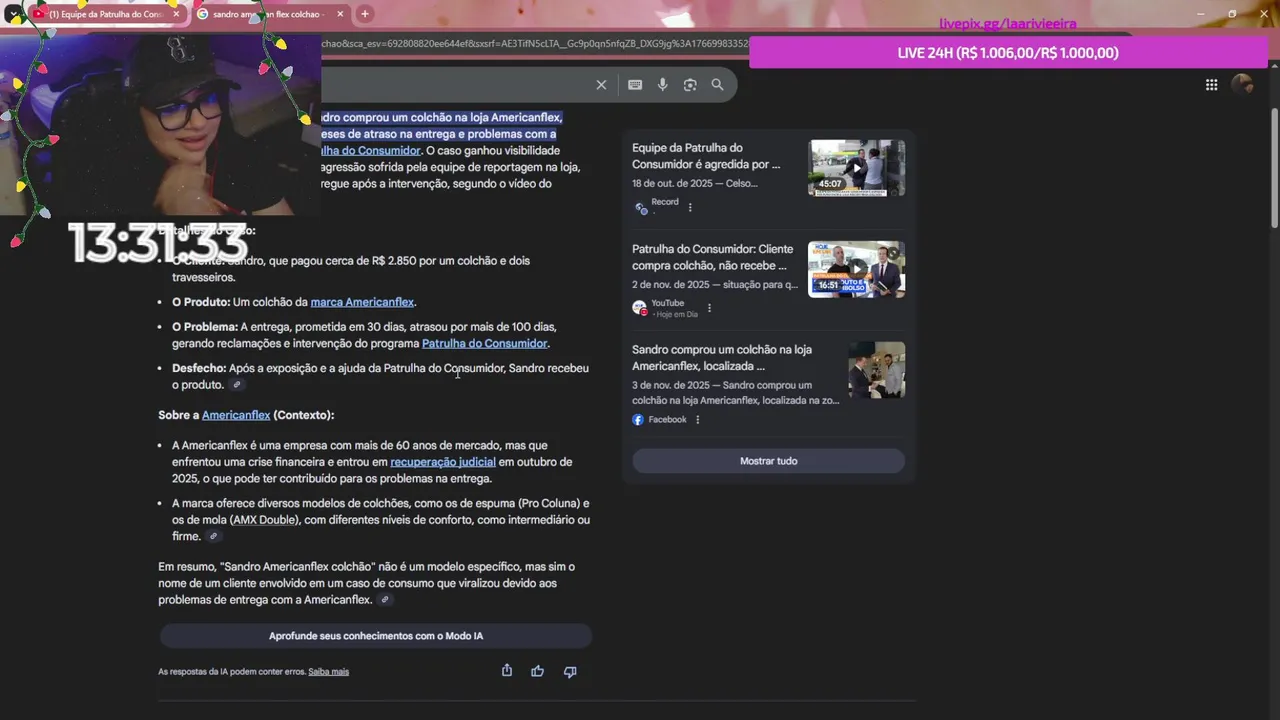This screenshot has height=720, width=1280.
Task: Click 'As respostas da IA podem conter erros.' text
Action: pyautogui.click(x=232, y=672)
